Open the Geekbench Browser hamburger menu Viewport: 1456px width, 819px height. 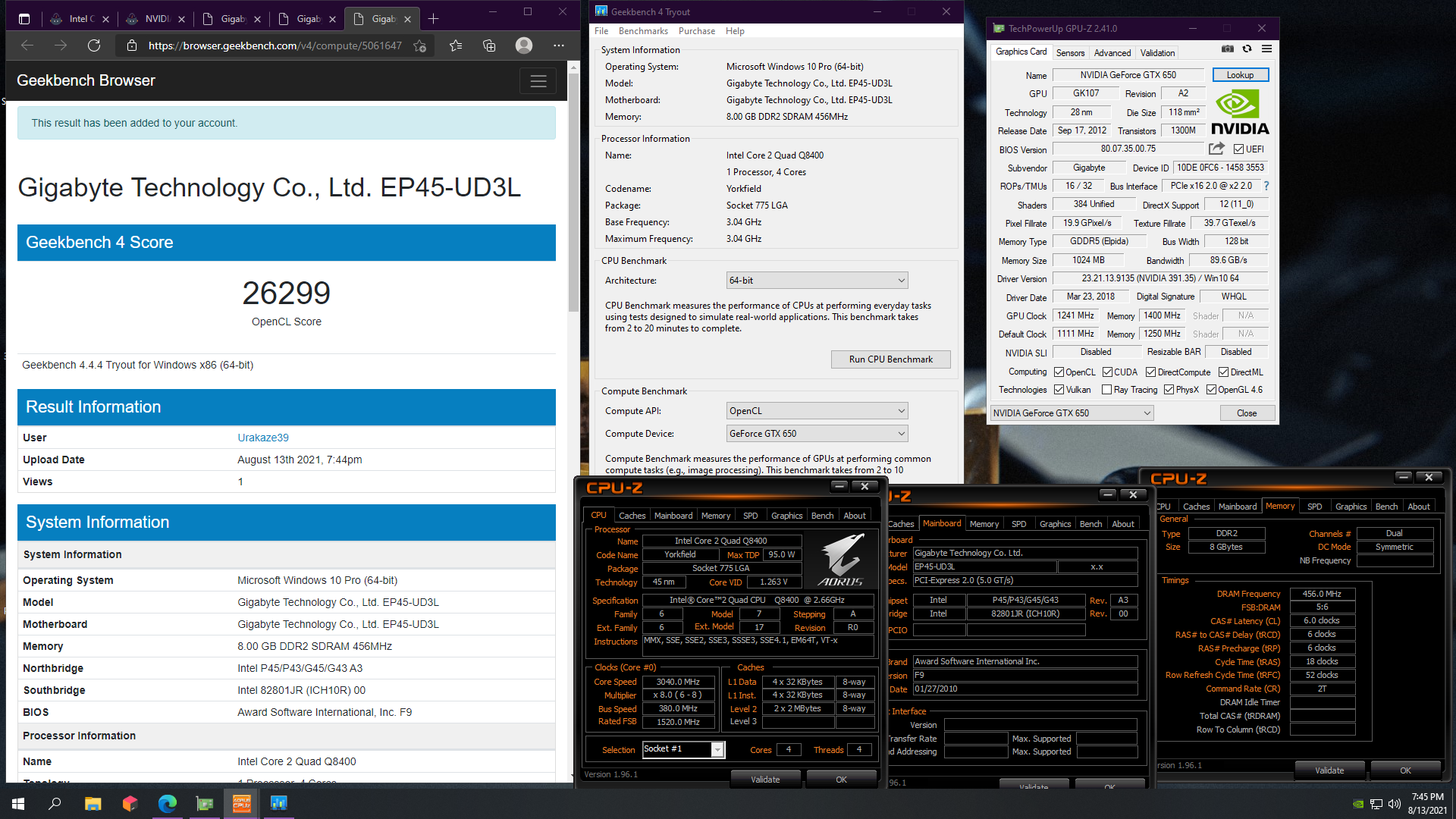[538, 81]
